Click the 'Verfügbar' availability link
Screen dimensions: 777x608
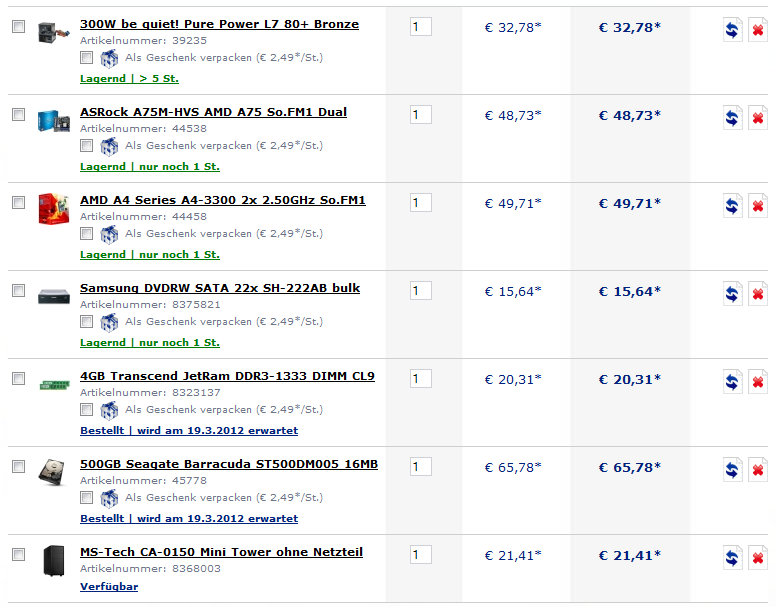[x=109, y=587]
